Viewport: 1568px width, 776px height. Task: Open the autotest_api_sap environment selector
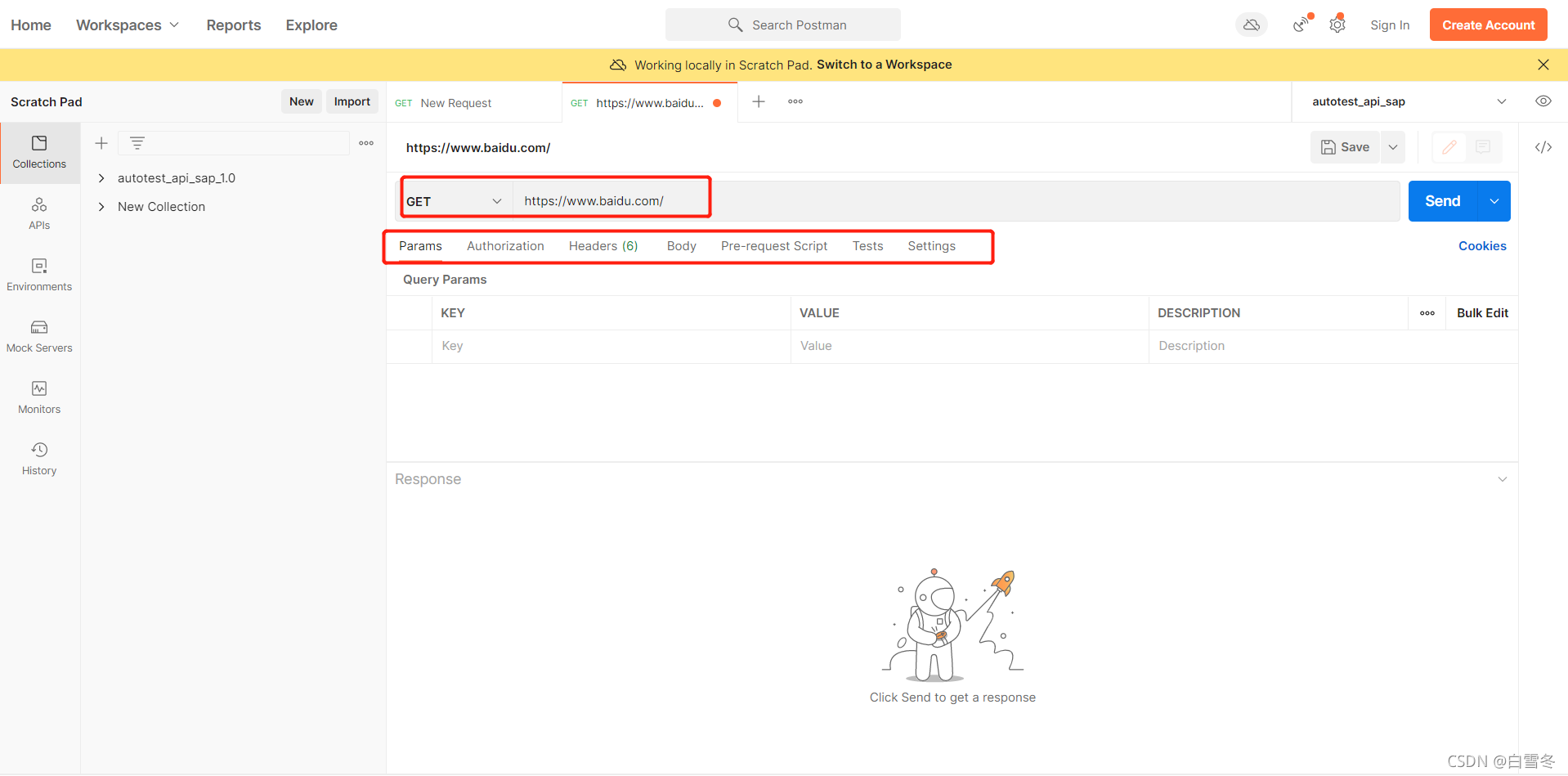click(x=1409, y=101)
